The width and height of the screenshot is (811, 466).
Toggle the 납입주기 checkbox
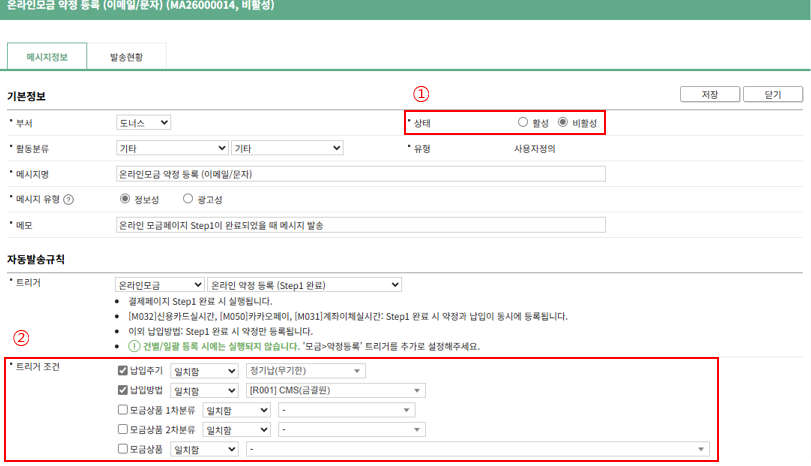point(123,370)
